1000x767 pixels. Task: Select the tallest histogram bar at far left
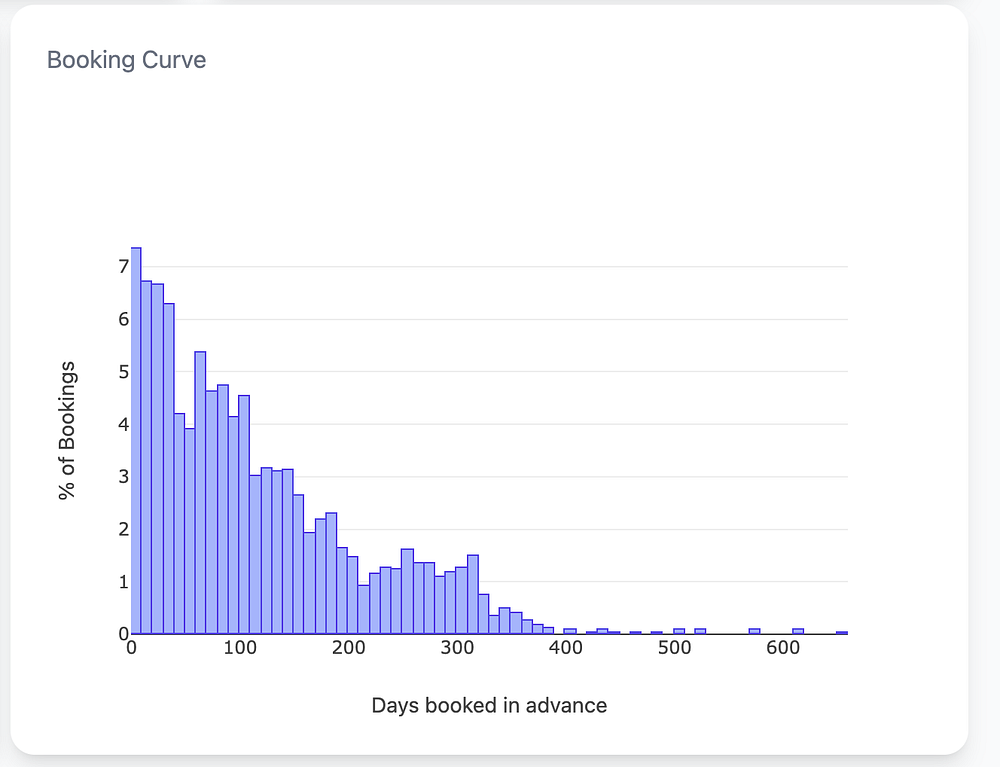point(136,440)
